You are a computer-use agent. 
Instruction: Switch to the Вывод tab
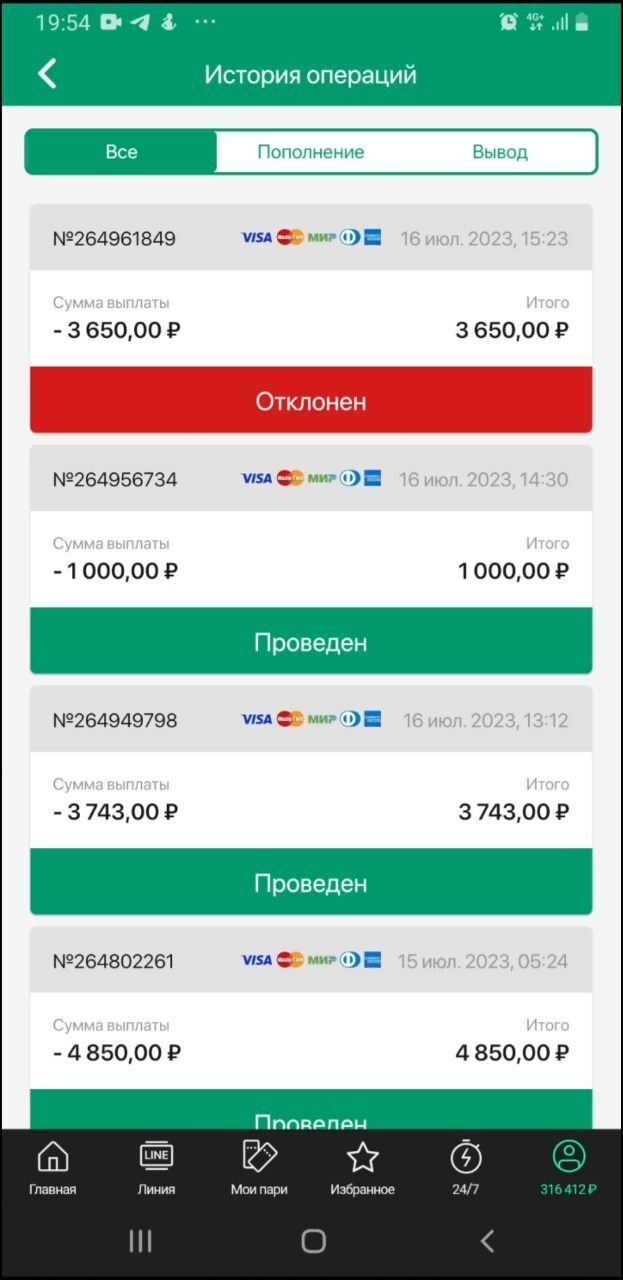[500, 152]
